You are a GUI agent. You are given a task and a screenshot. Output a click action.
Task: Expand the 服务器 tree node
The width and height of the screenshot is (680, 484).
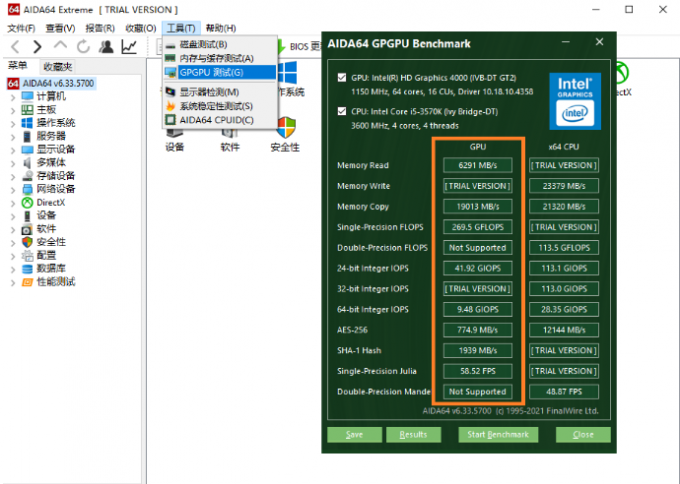(x=13, y=137)
